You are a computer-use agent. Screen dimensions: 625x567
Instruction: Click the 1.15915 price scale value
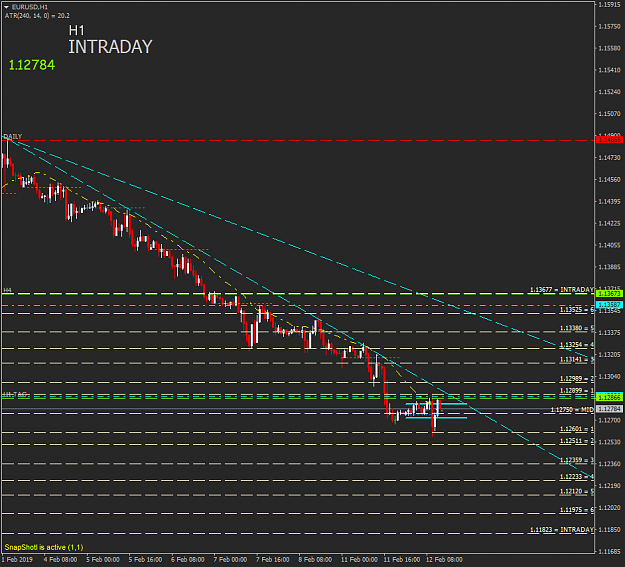pyautogui.click(x=609, y=4)
